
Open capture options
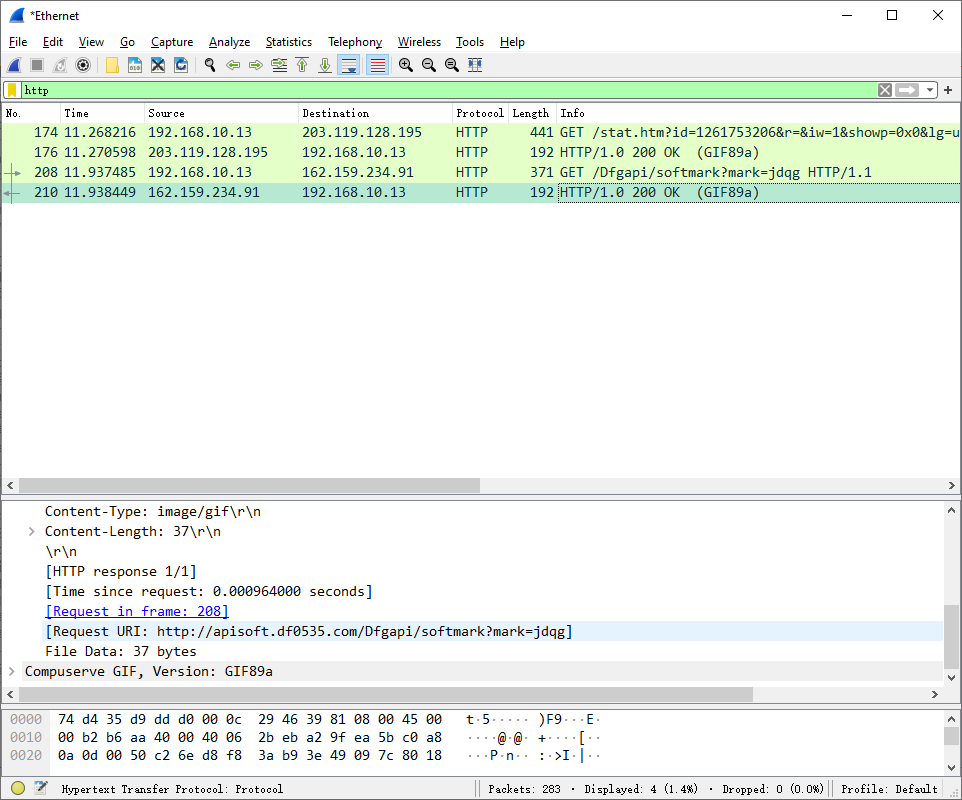tap(83, 65)
